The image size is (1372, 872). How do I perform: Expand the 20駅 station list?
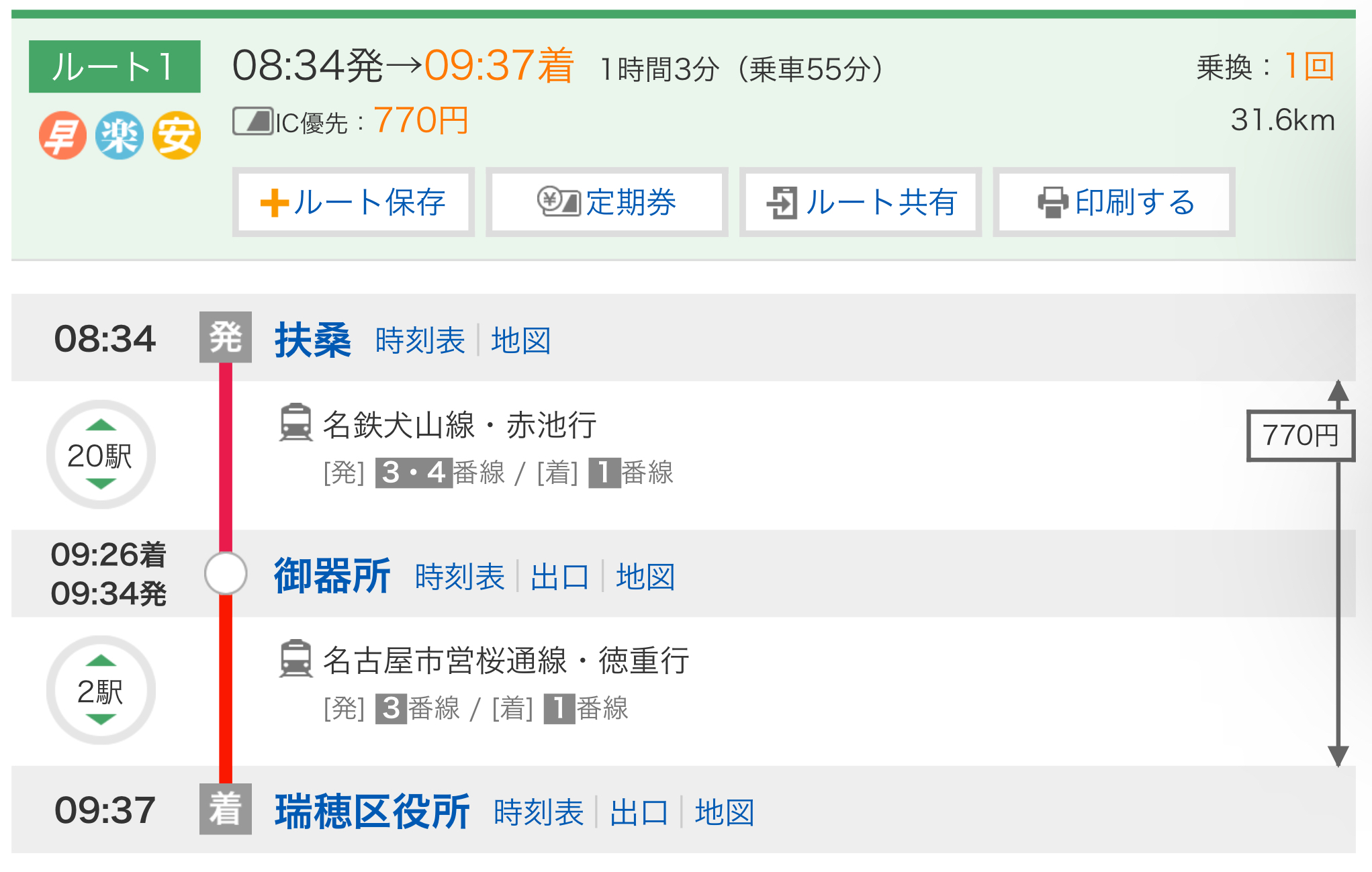pyautogui.click(x=101, y=454)
